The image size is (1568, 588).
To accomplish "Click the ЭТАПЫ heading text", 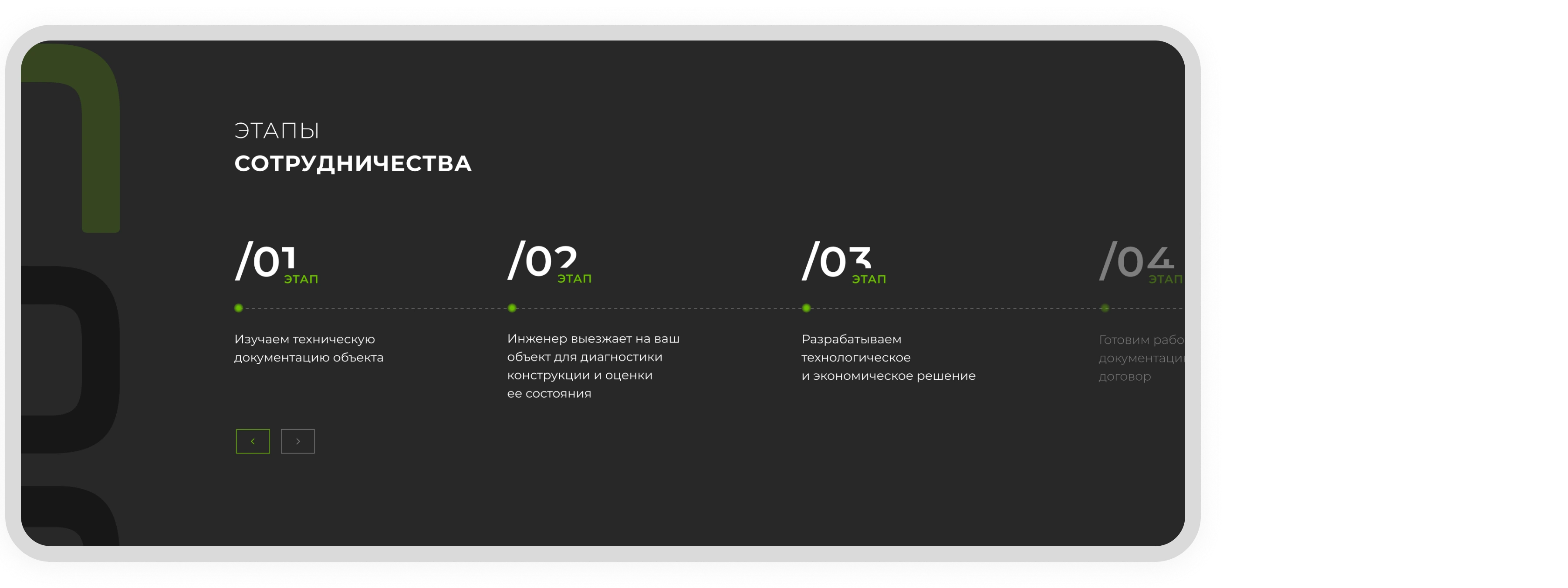I will pyautogui.click(x=277, y=131).
